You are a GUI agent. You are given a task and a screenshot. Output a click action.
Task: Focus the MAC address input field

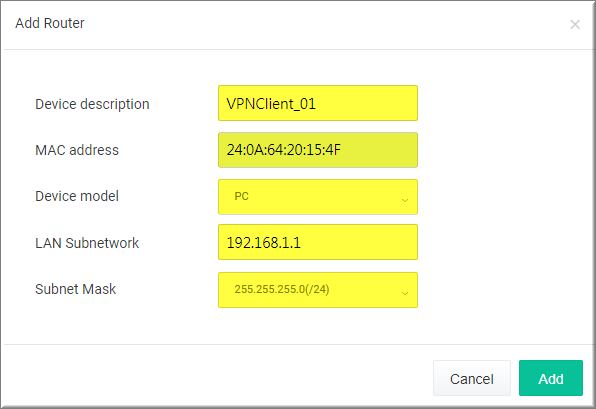click(318, 150)
